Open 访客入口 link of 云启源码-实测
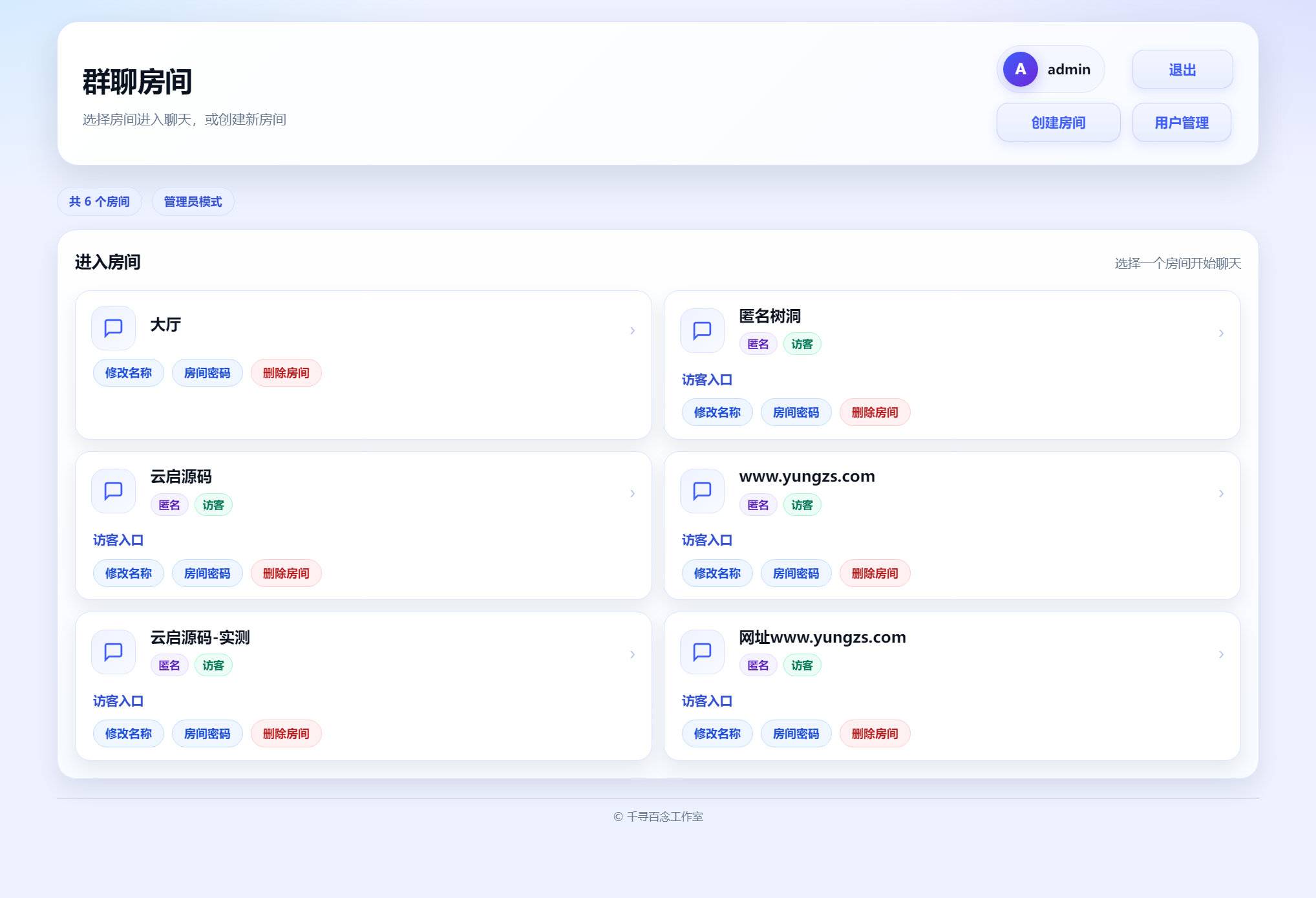This screenshot has width=1316, height=898. click(x=118, y=701)
